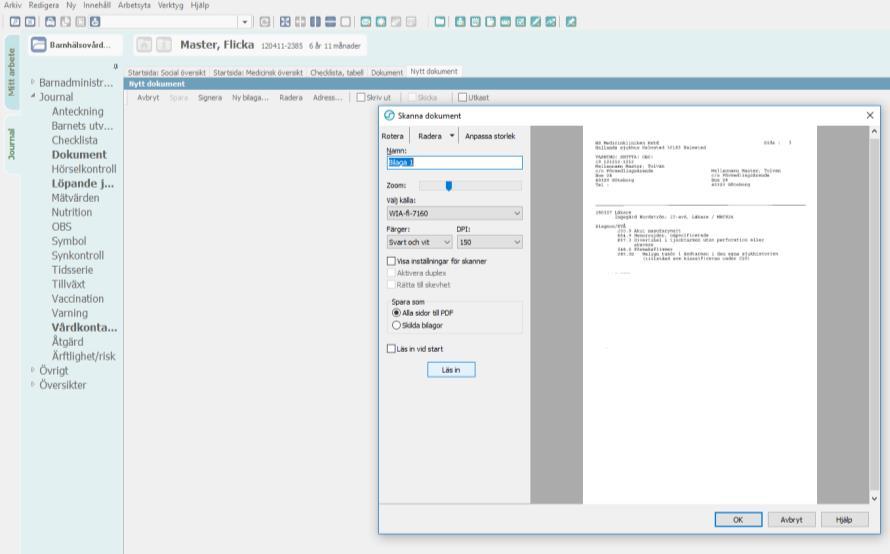The width and height of the screenshot is (890, 554).
Task: Click the teal graph icon next to the pencil icon
Action: tap(551, 22)
